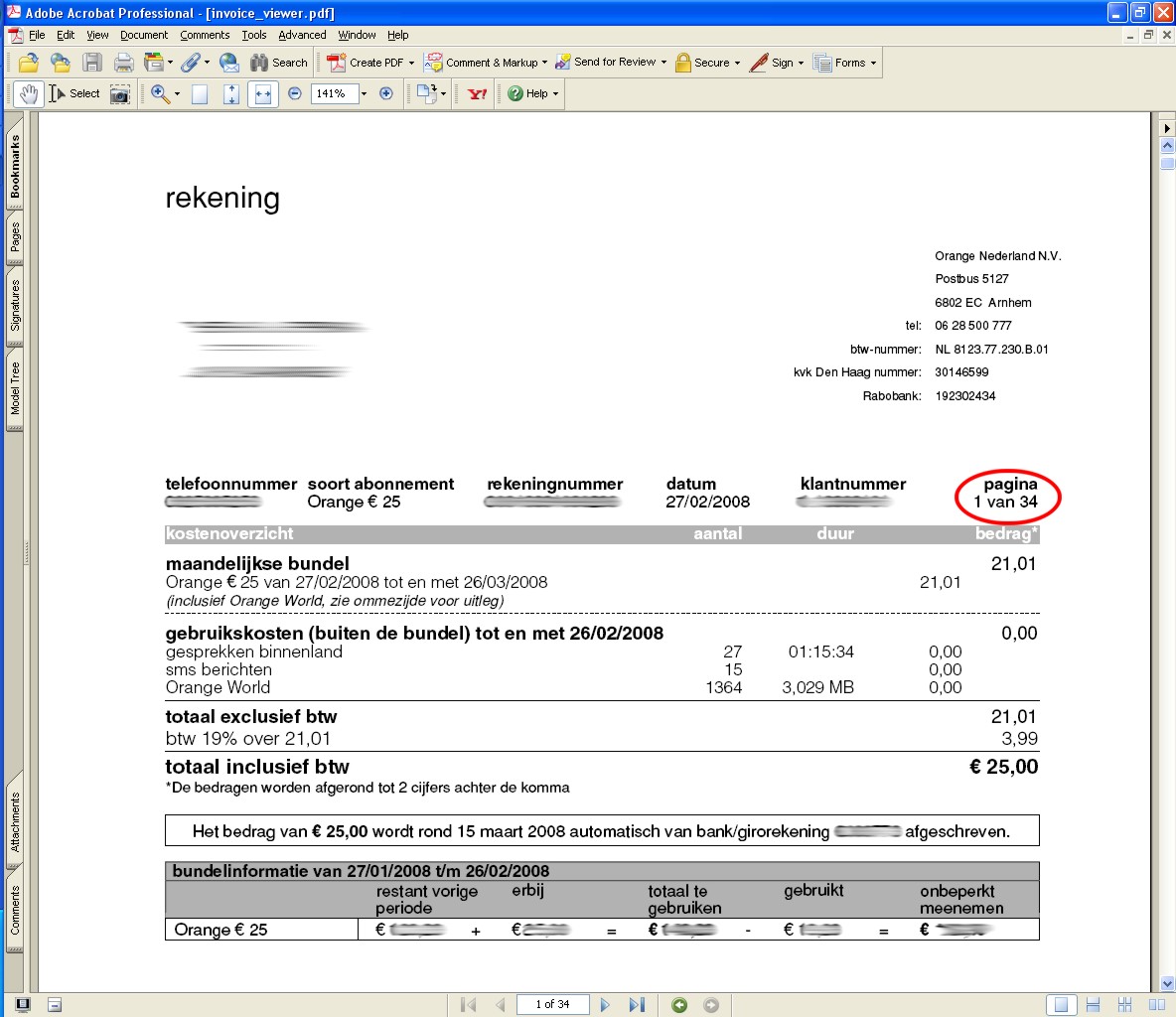Viewport: 1176px width, 1017px height.
Task: Switch to Continuous page layout
Action: coord(1093,1005)
